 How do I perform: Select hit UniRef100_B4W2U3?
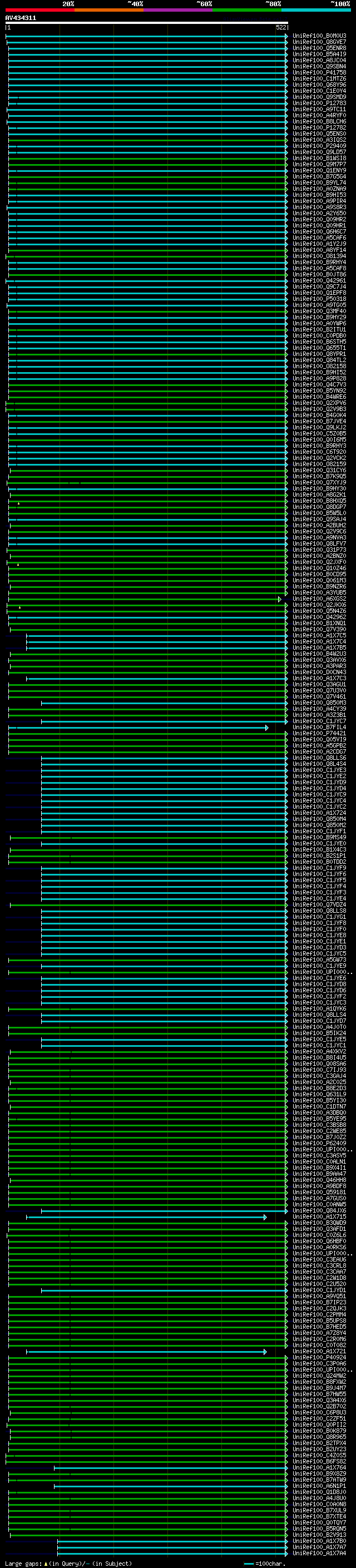tap(319, 654)
